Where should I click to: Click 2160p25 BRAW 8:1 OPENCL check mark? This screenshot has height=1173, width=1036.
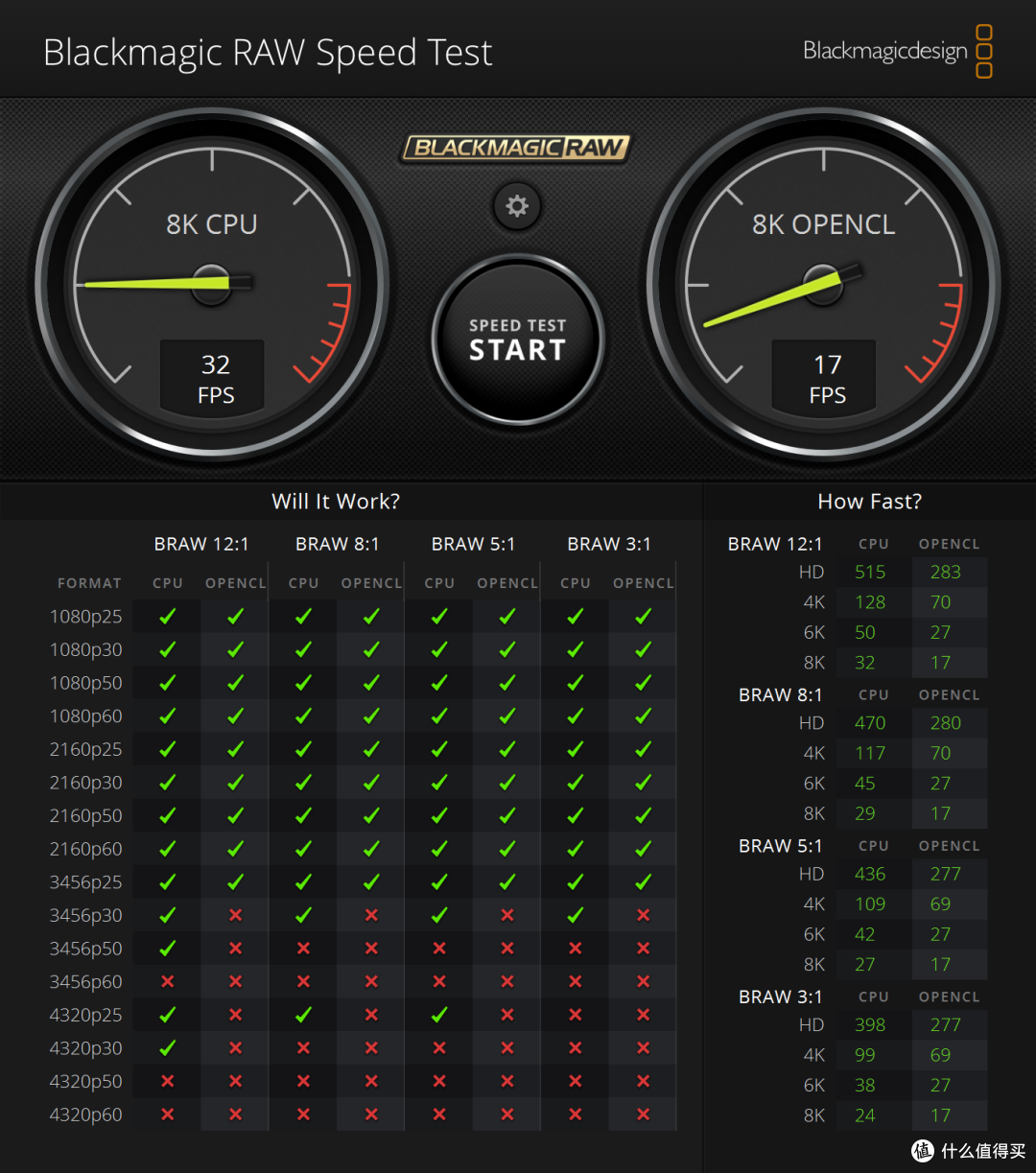371,749
